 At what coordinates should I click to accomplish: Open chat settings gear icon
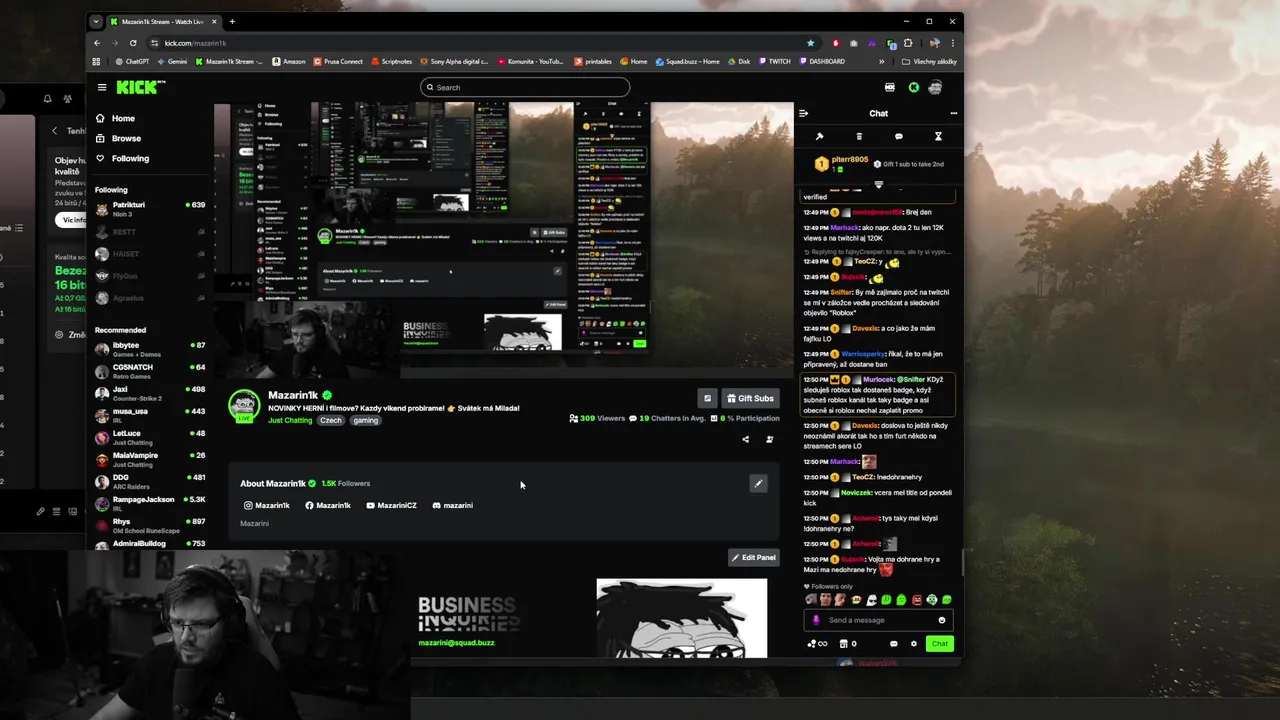click(913, 644)
